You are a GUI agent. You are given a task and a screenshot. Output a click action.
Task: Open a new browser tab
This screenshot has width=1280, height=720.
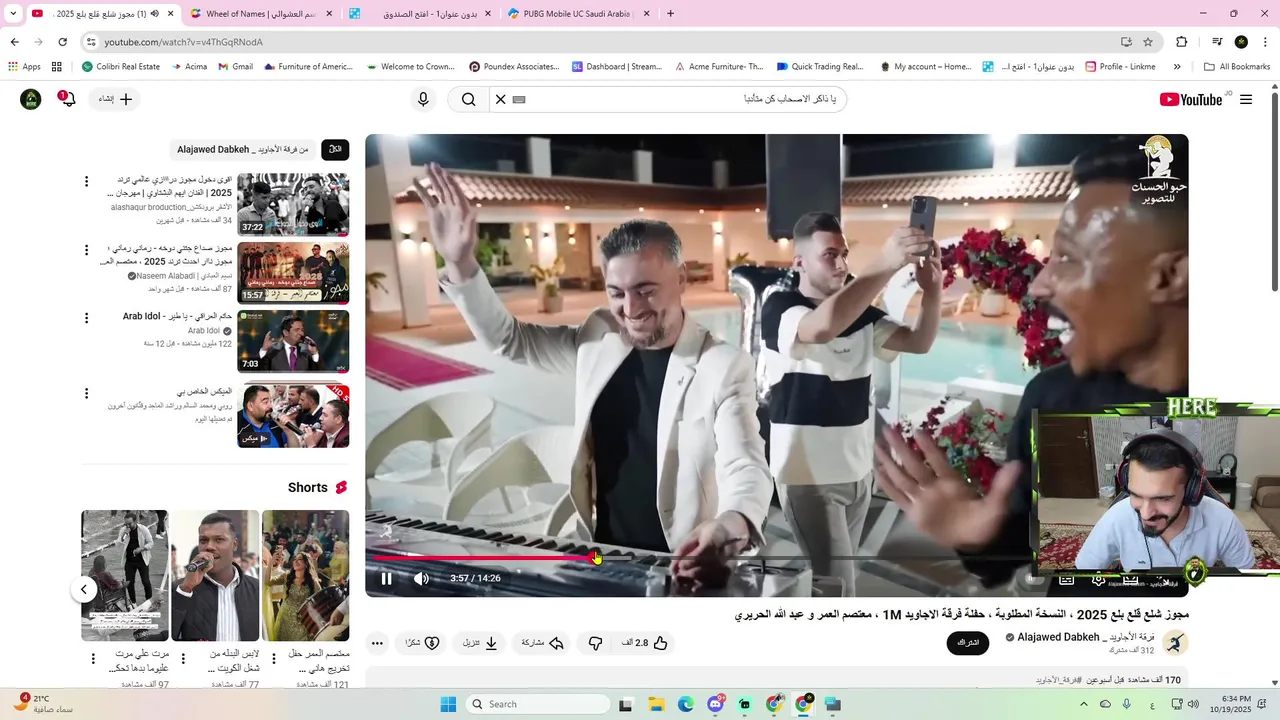[670, 14]
